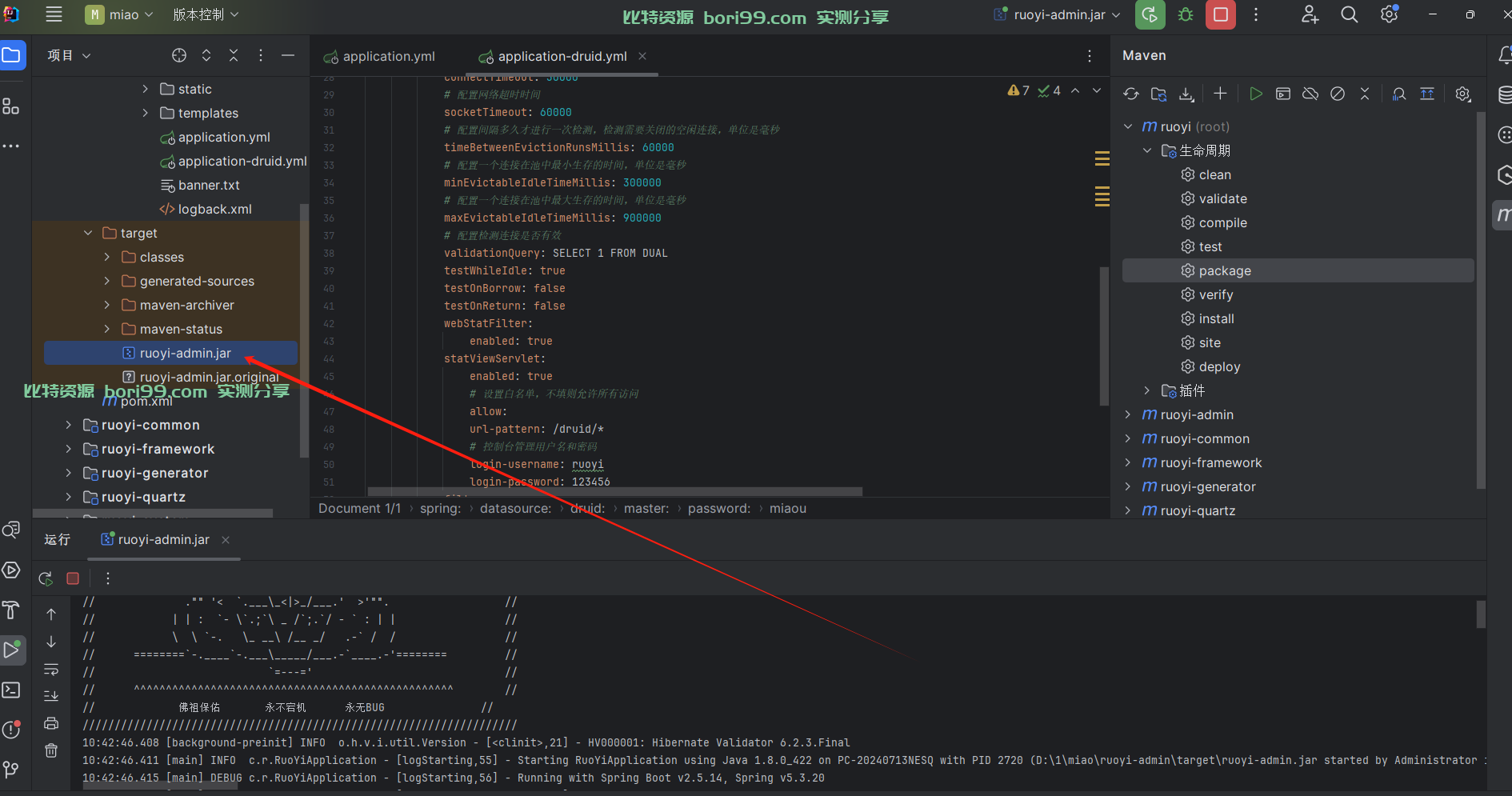Viewport: 1512px width, 796px height.
Task: Open Execute Maven Goal dialog
Action: click(x=1283, y=94)
